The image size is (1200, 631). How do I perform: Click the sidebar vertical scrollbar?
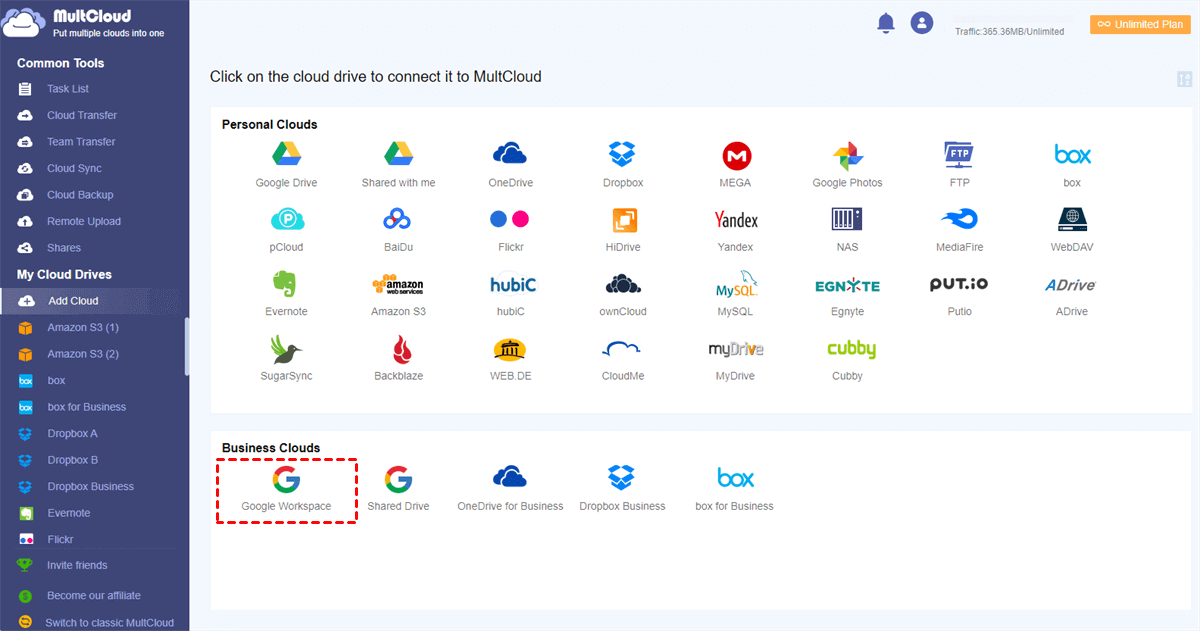[x=186, y=345]
